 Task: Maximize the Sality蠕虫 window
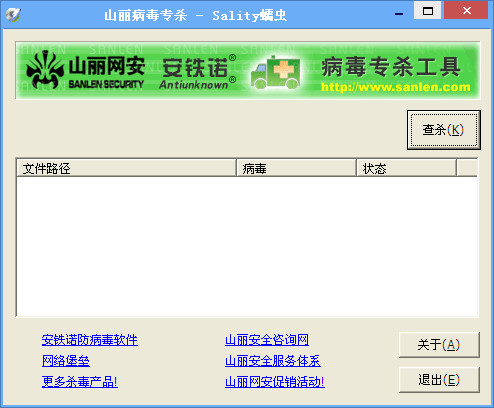[x=427, y=11]
